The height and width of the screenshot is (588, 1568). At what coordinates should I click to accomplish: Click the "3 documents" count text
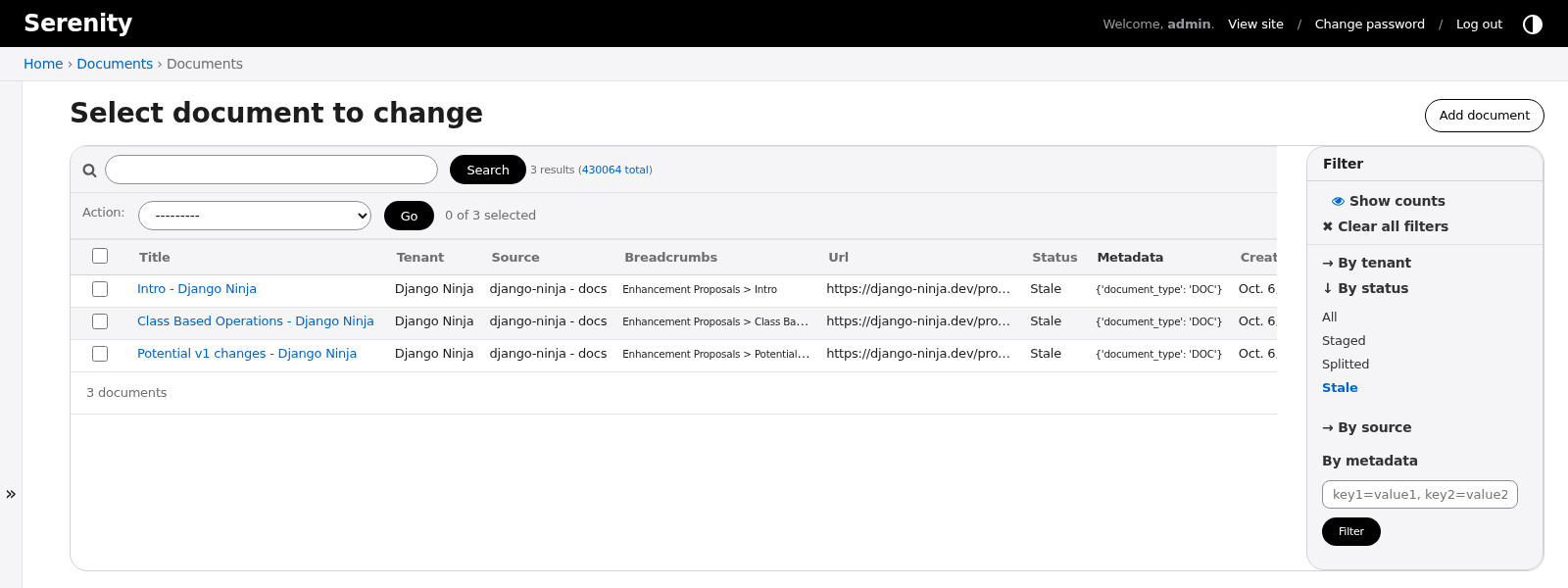coord(126,393)
